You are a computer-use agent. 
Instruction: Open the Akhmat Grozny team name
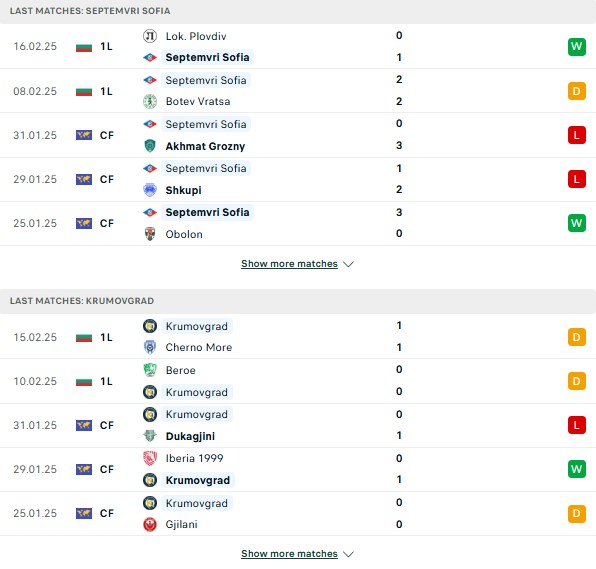click(205, 146)
